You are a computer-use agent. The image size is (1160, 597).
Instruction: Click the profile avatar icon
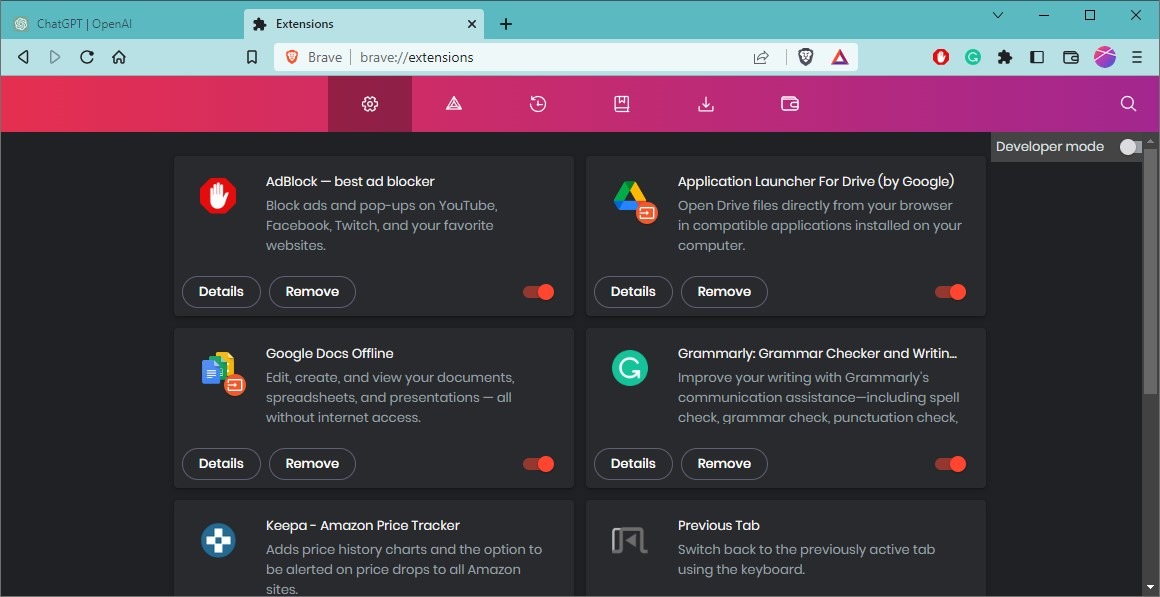point(1104,57)
